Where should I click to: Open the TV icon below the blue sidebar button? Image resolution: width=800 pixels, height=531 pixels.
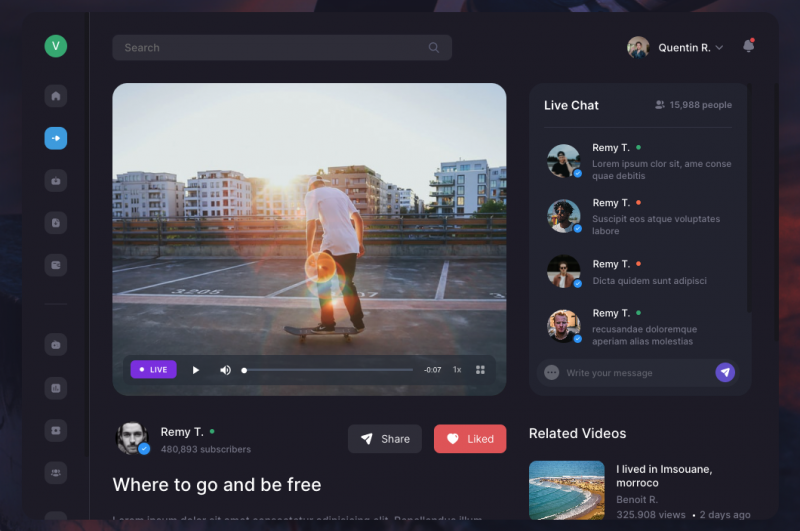pyautogui.click(x=56, y=181)
